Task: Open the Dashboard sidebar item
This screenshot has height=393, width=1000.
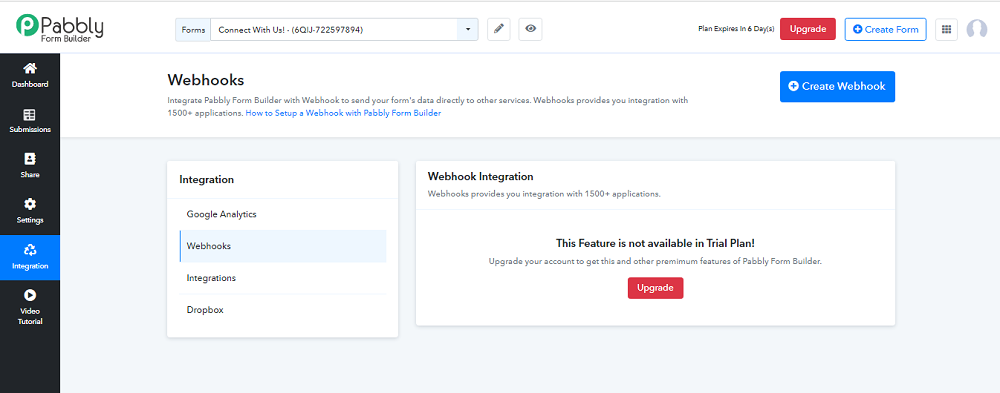Action: 30,75
